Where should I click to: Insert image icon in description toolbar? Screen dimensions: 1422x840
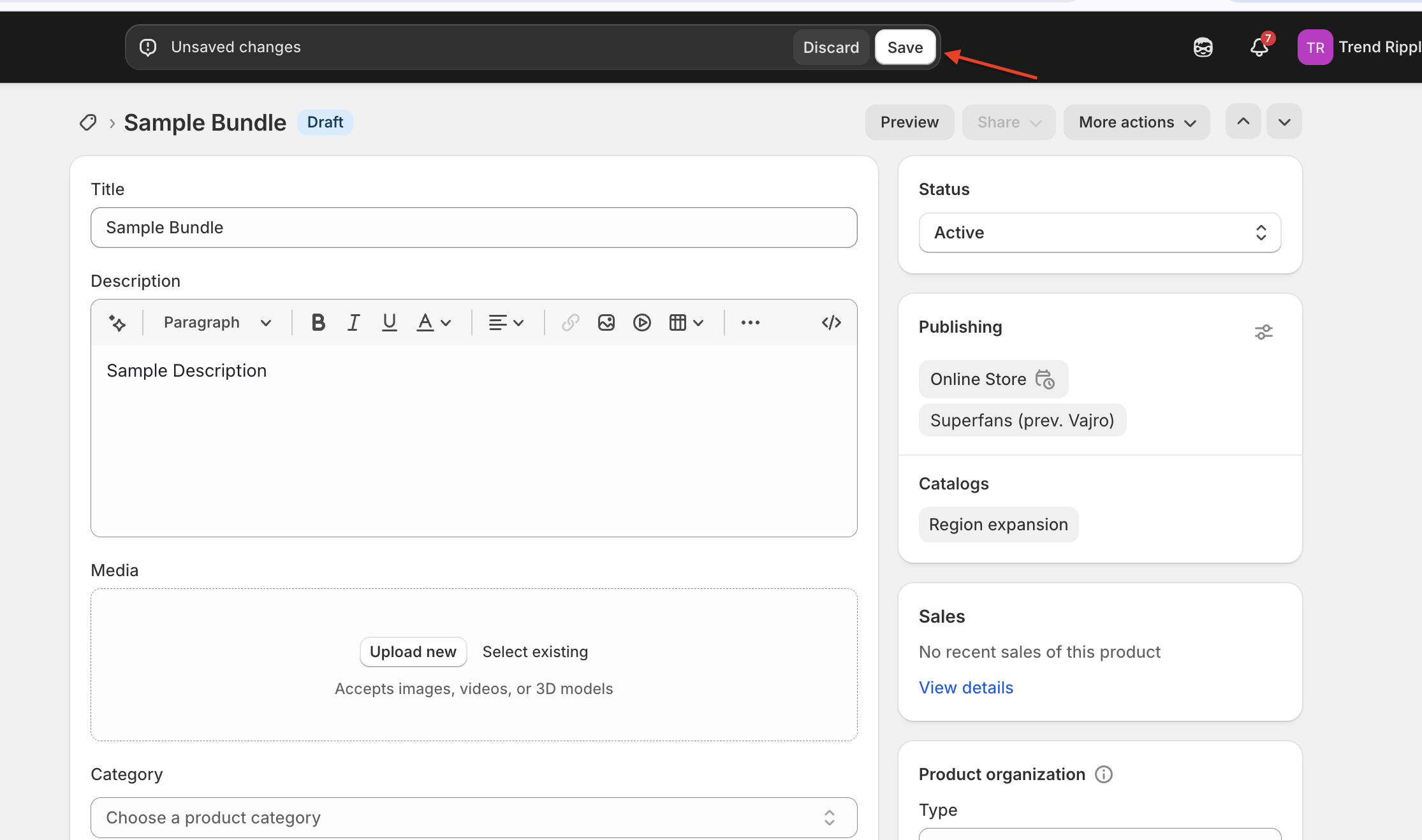click(x=606, y=322)
